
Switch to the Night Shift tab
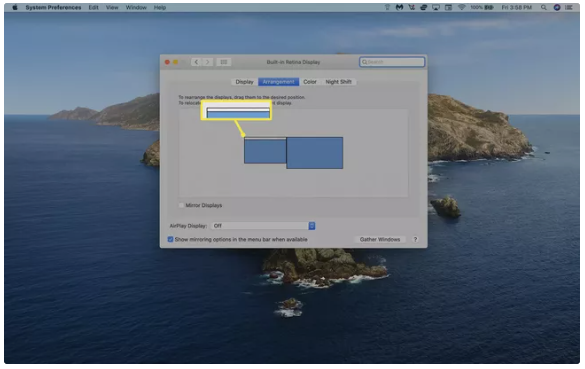[338, 82]
